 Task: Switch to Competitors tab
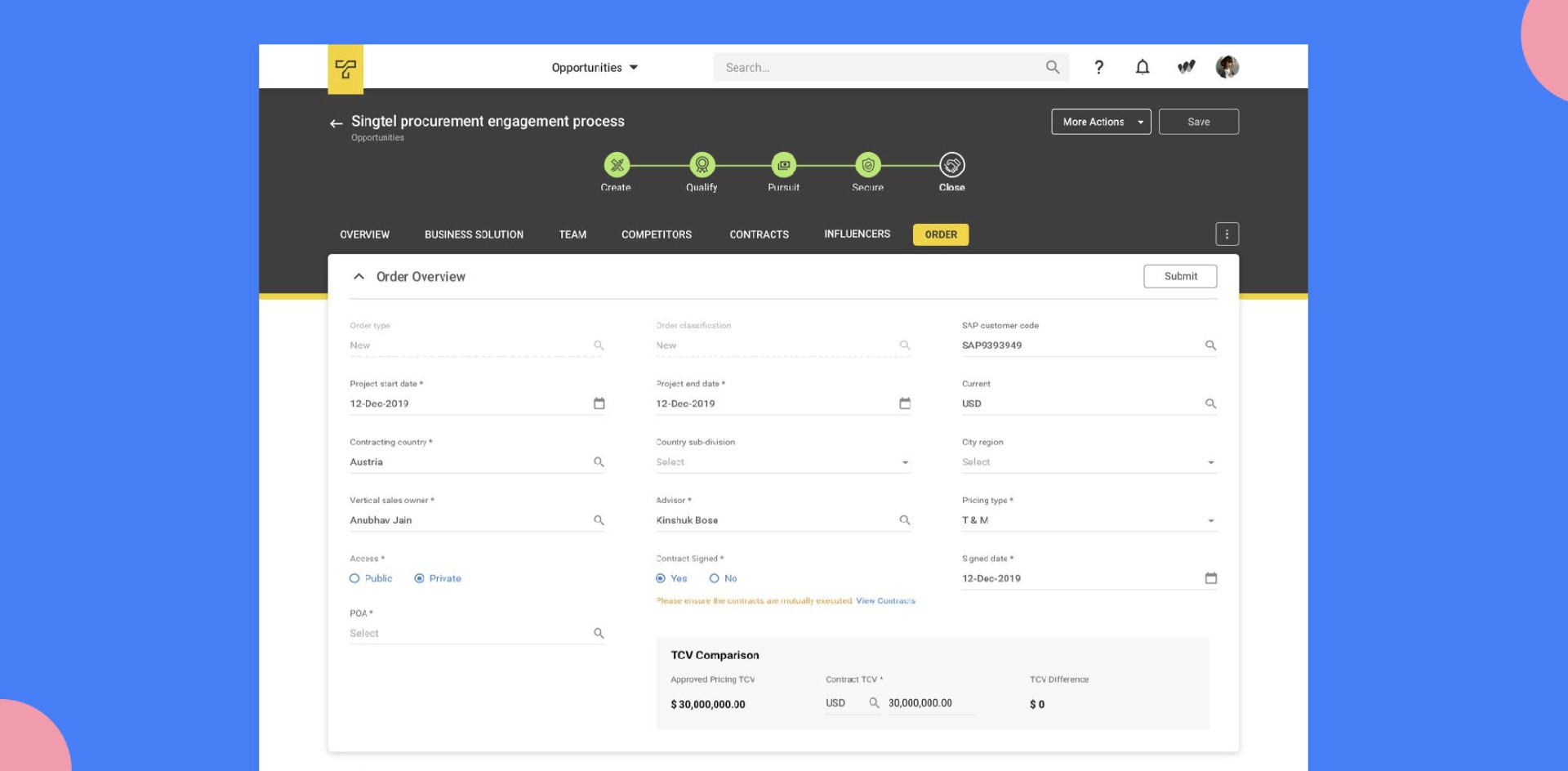point(657,234)
